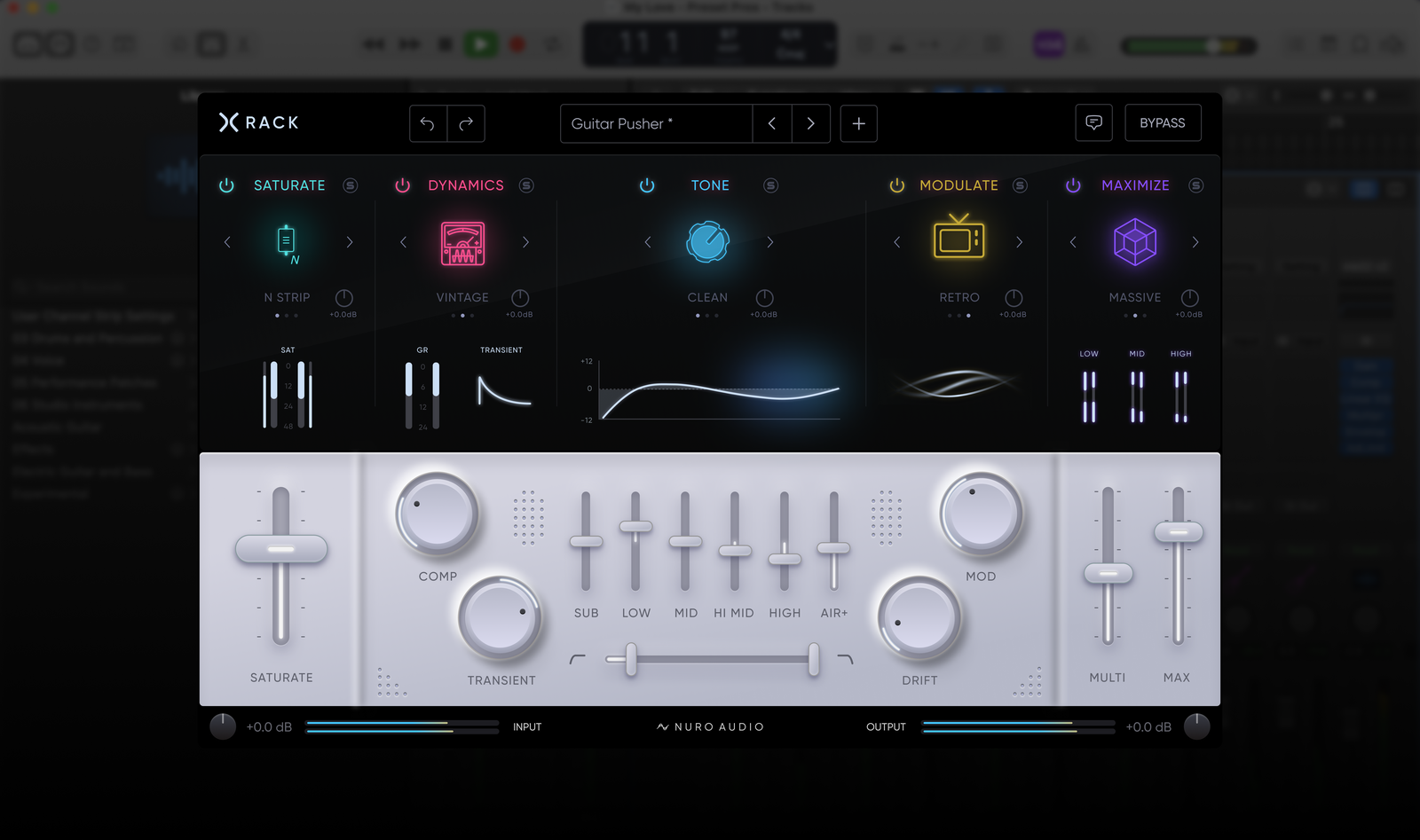Open the feedback comment icon next to Bypass
The image size is (1420, 840).
[x=1093, y=122]
